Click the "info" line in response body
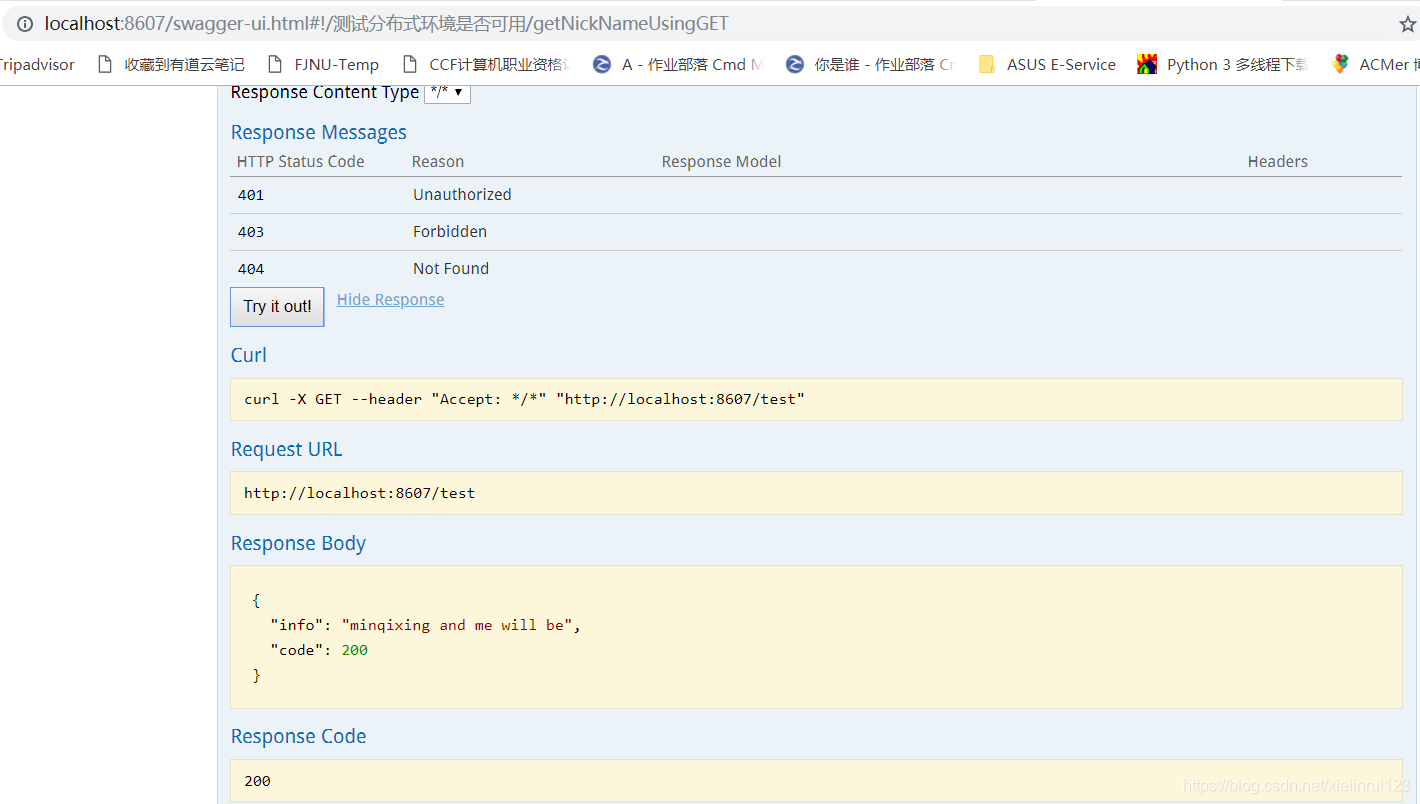The image size is (1420, 804). [426, 625]
